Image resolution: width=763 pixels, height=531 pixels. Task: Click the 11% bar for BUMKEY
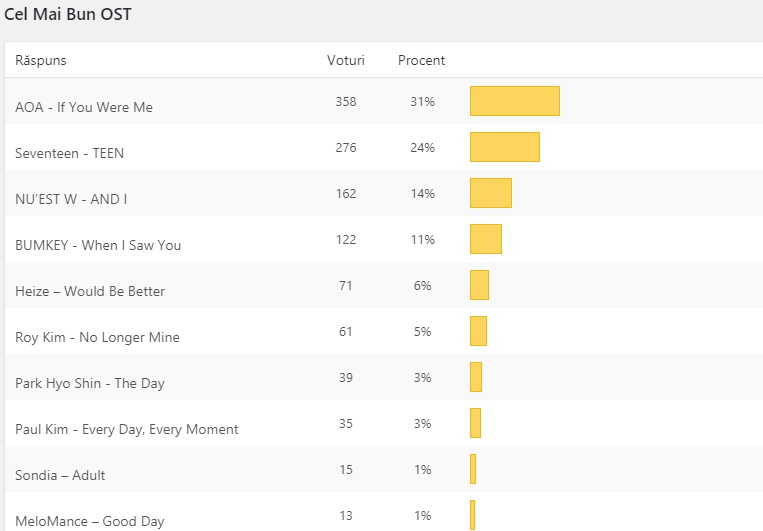click(x=485, y=239)
